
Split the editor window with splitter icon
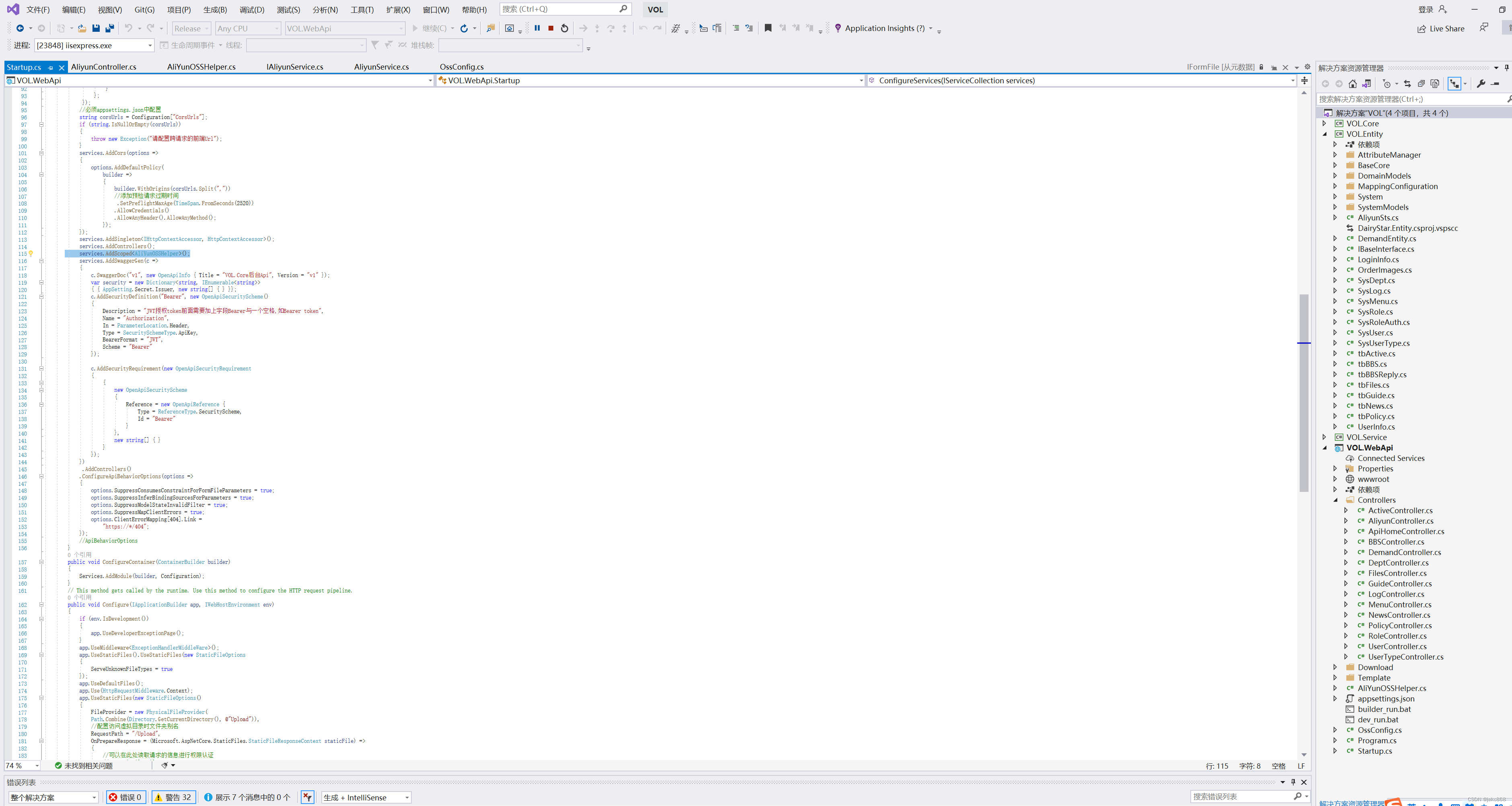1304,80
